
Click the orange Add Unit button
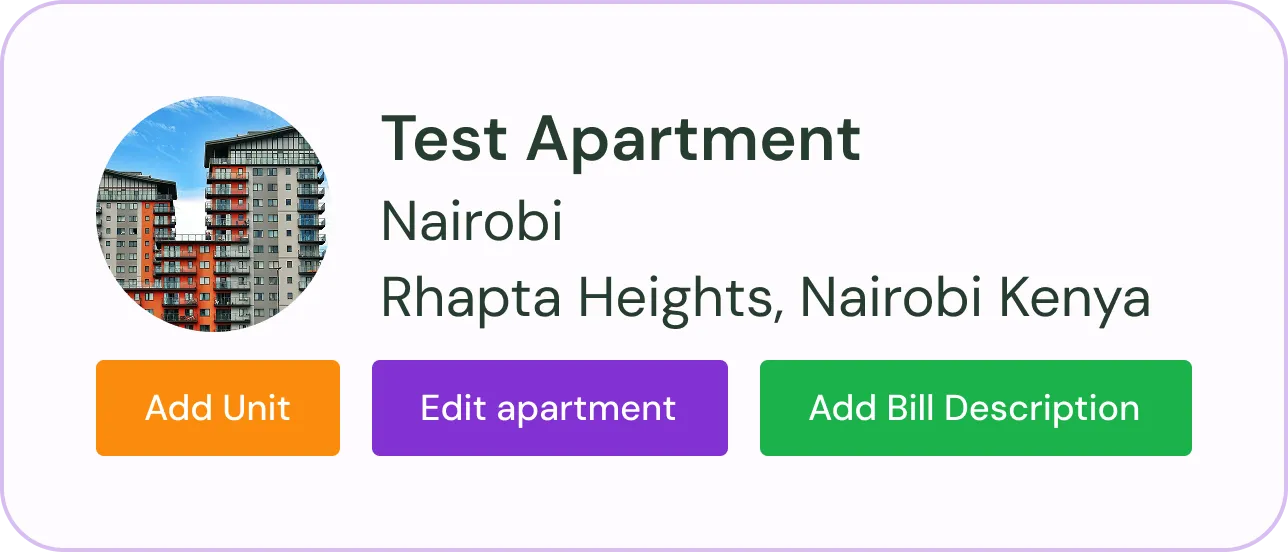coord(218,408)
